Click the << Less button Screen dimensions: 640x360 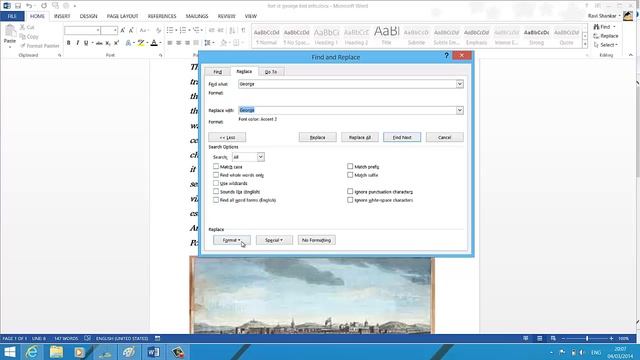click(227, 138)
